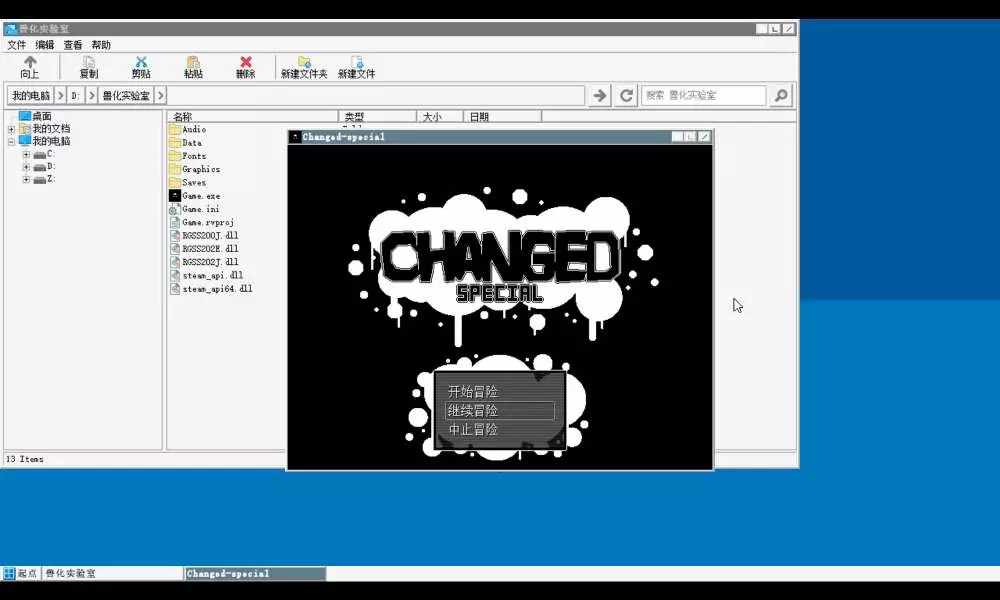Screen dimensions: 1000x600
Task: Go up one folder with 向上
Action: pyautogui.click(x=29, y=67)
